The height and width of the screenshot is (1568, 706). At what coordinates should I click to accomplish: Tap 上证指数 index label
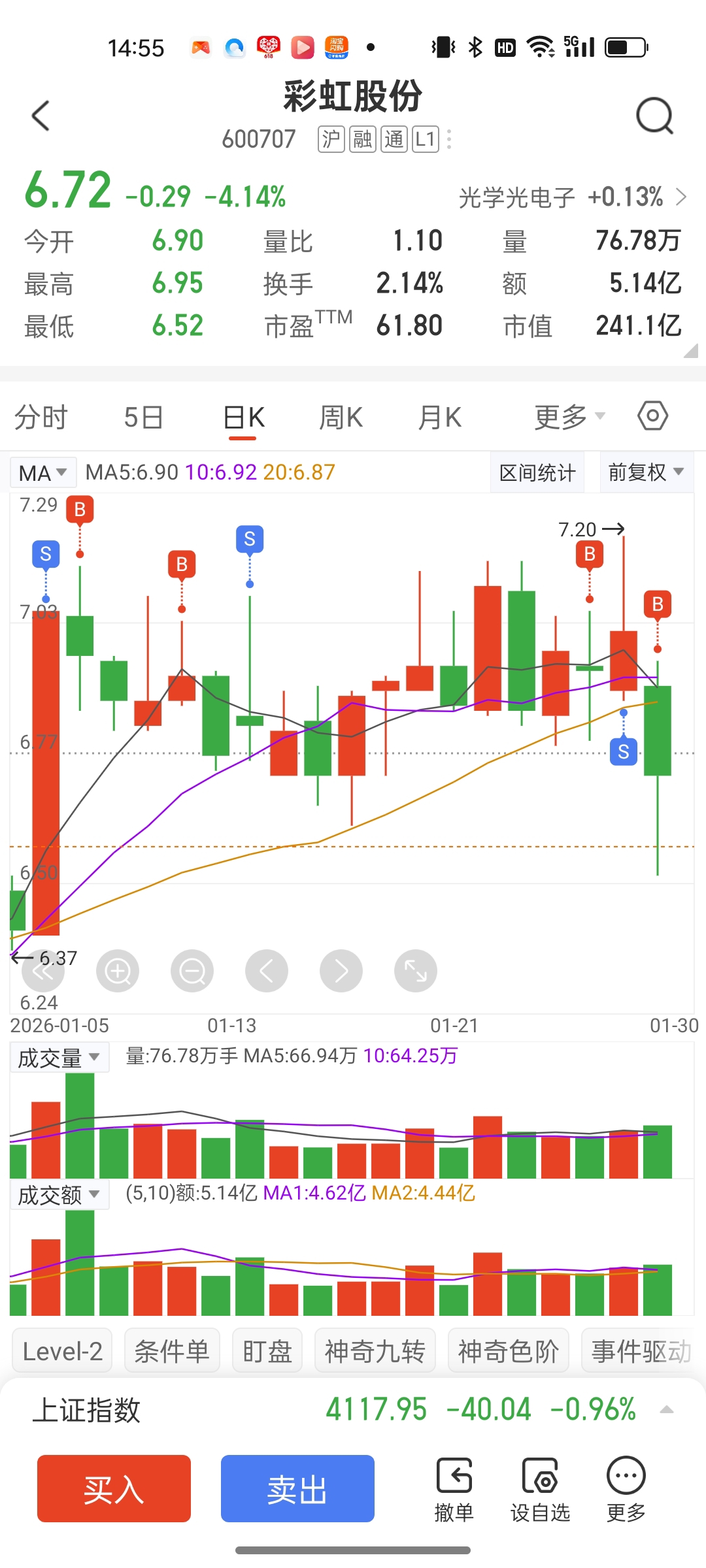[86, 1409]
